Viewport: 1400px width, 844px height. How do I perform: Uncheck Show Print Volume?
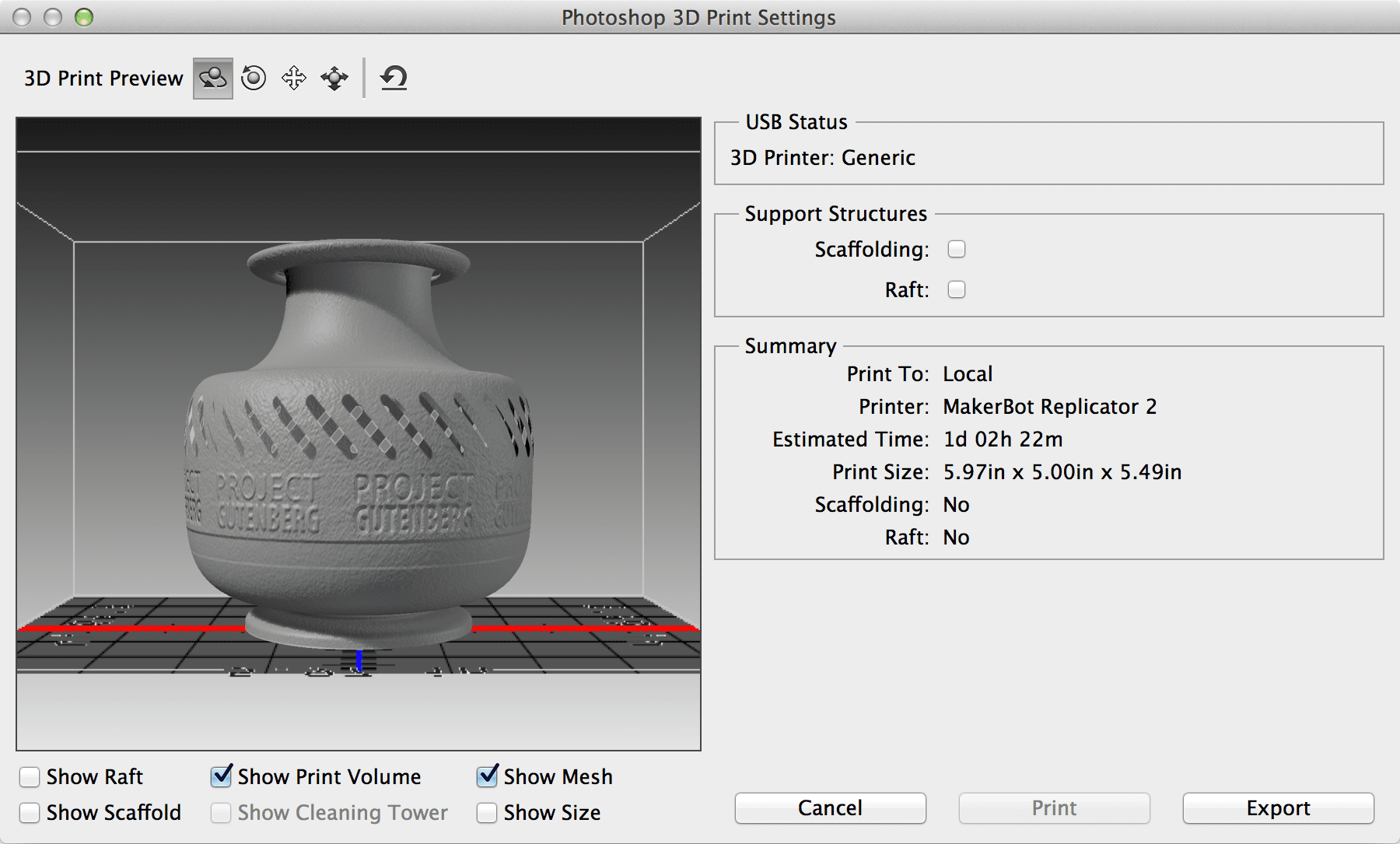221,776
